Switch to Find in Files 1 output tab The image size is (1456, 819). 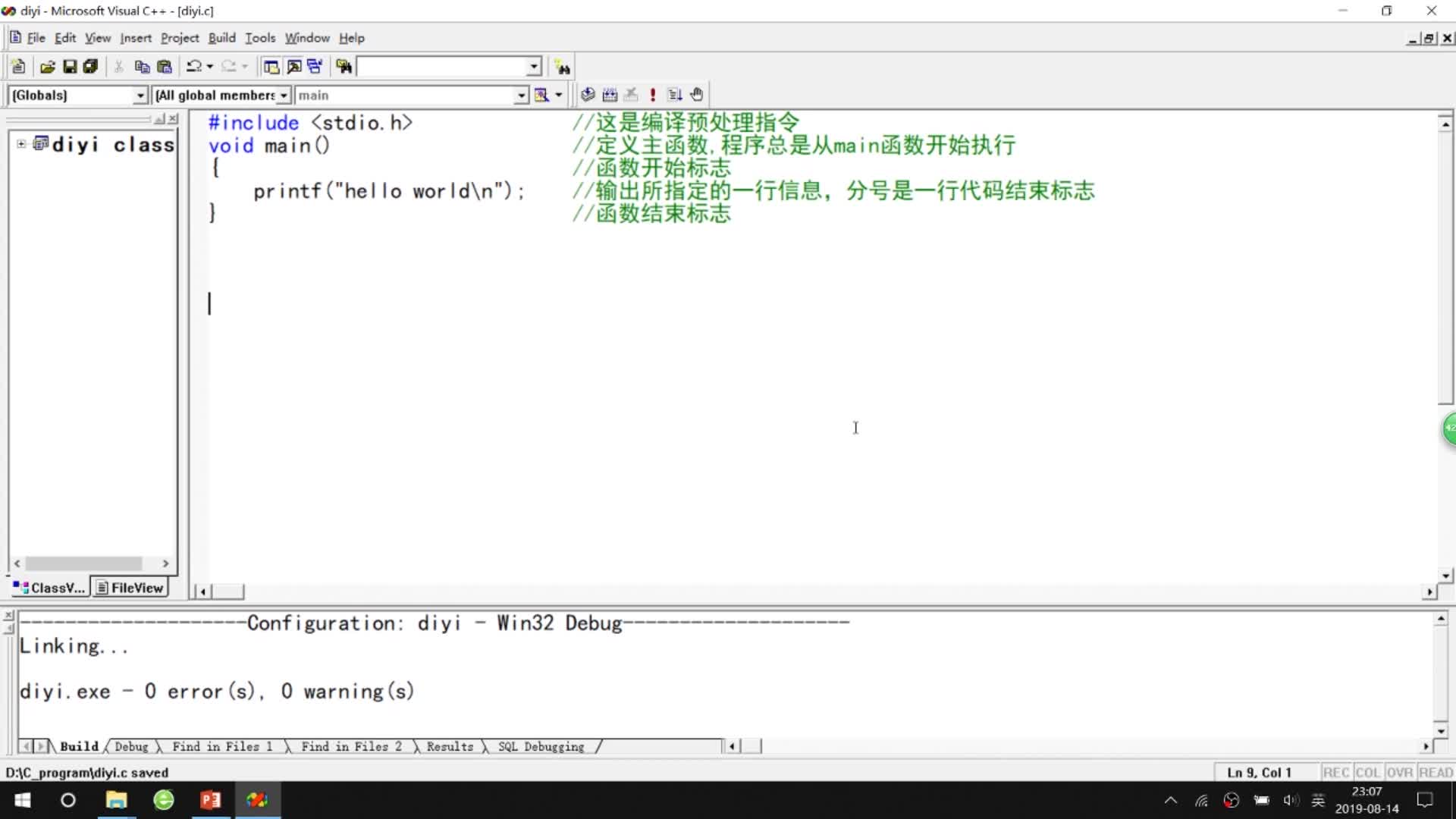tap(221, 747)
